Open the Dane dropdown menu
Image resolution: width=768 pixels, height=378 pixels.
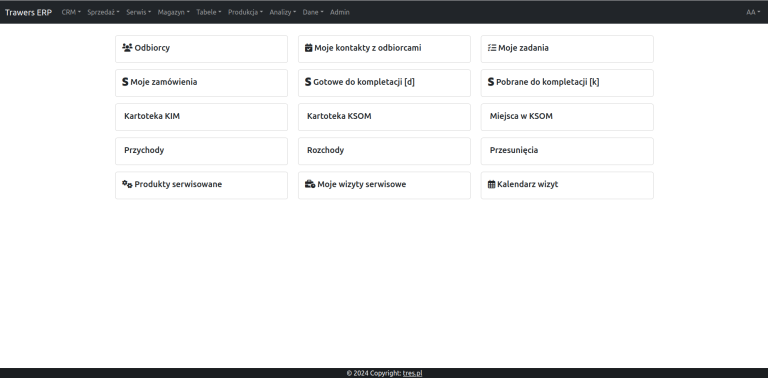(x=313, y=12)
